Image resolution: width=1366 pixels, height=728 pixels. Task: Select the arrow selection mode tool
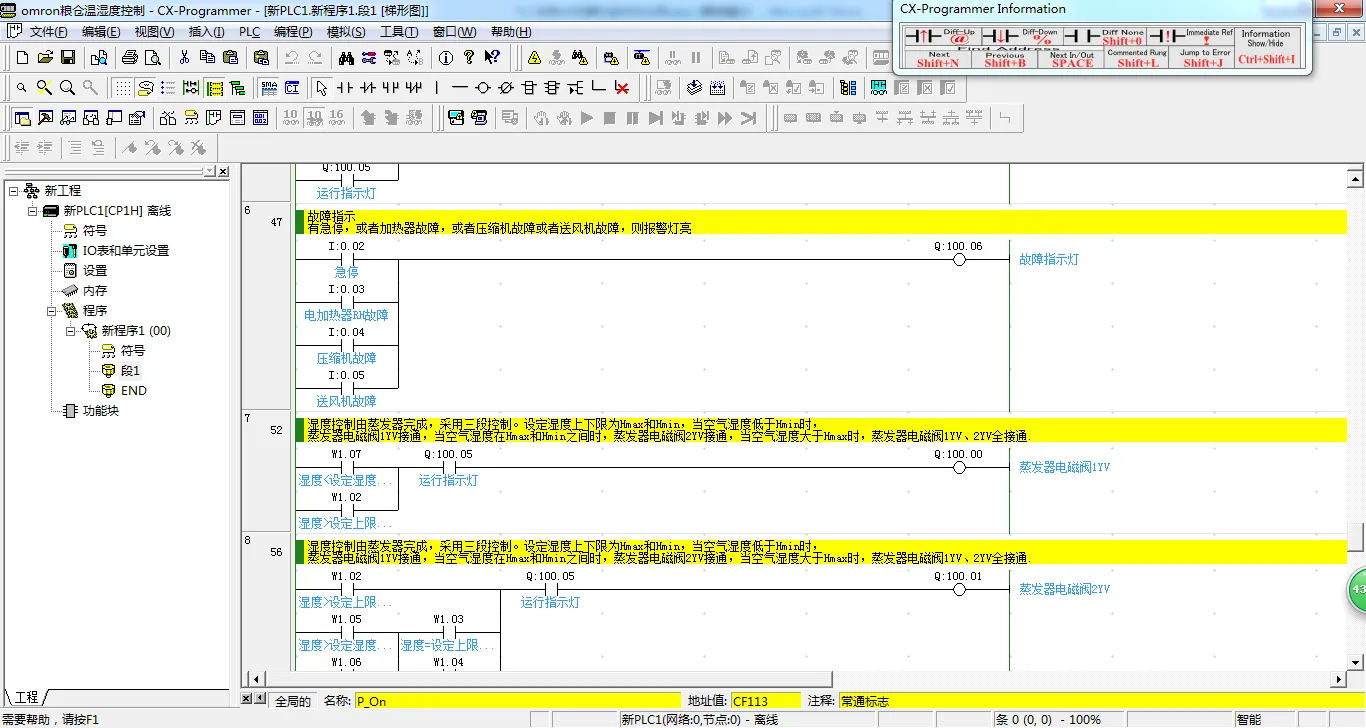[321, 88]
